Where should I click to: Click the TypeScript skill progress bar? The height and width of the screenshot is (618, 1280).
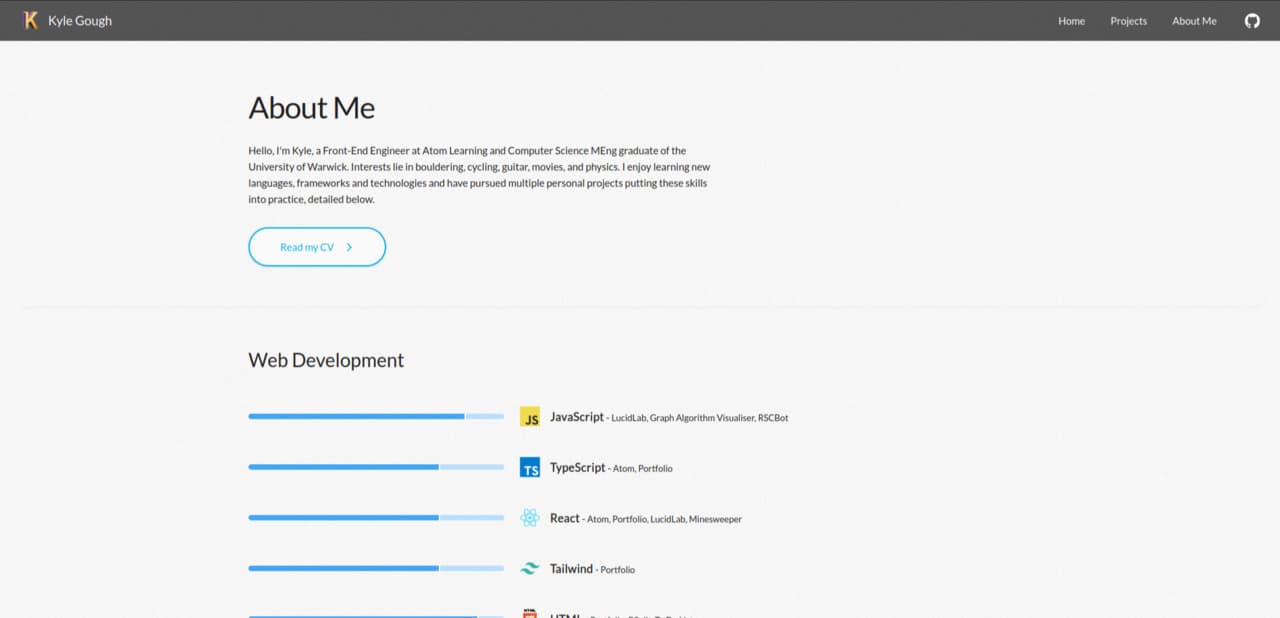click(376, 467)
